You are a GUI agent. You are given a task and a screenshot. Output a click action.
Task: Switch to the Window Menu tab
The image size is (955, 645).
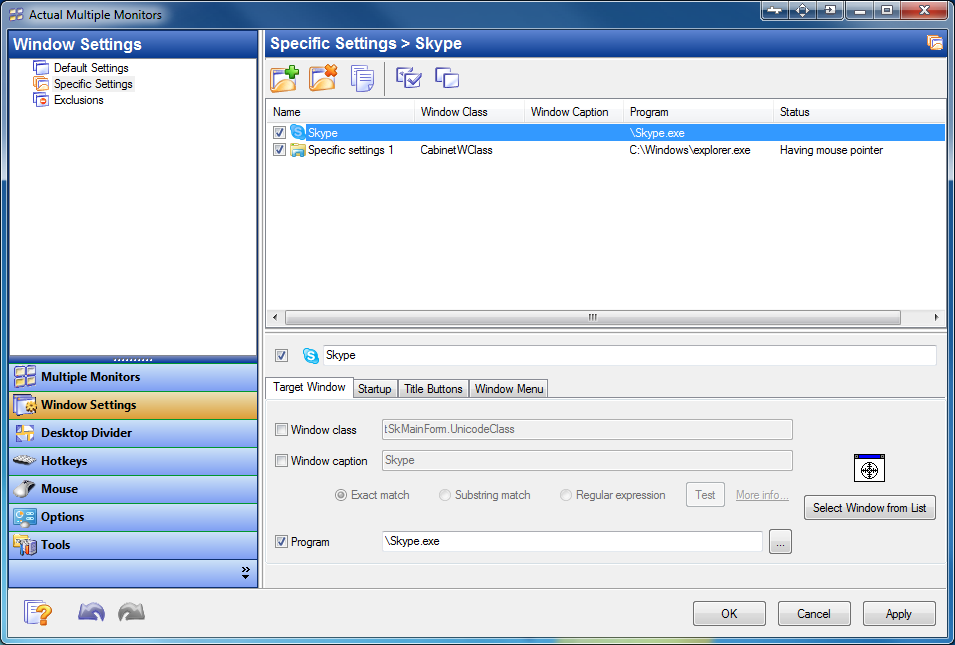tap(509, 389)
